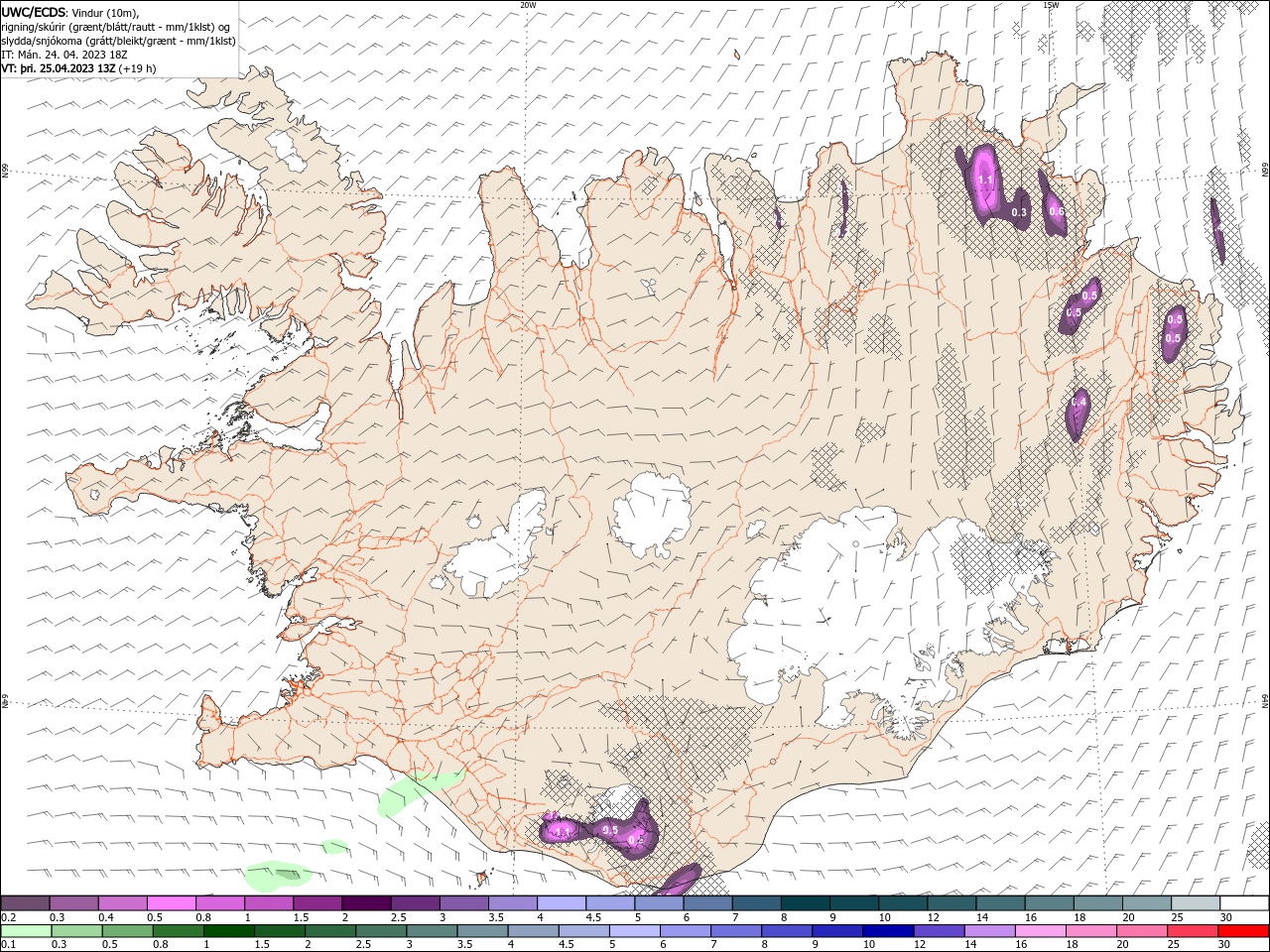Click the 'VT: þri. 25.04.2023 13Z' valid-time line
1270x952 pixels.
[59, 68]
